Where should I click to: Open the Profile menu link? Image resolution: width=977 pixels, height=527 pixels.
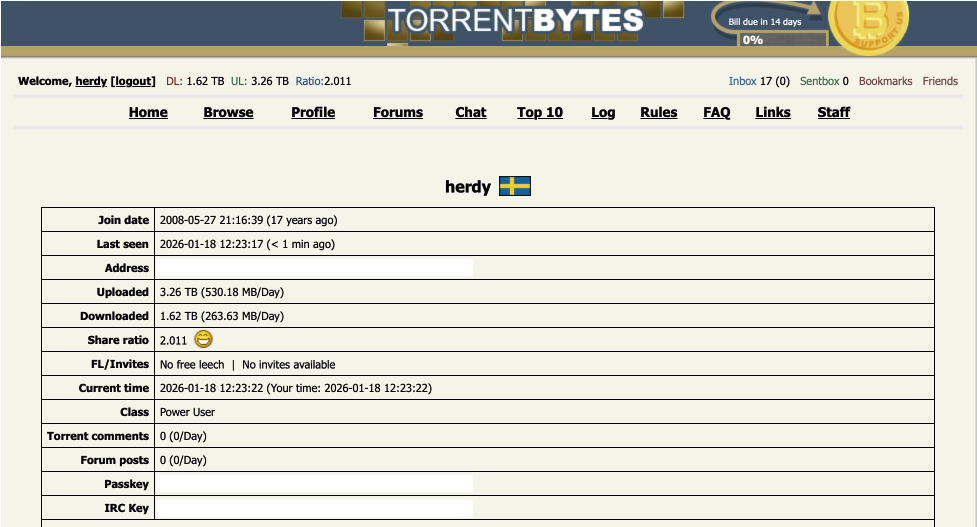tap(313, 112)
